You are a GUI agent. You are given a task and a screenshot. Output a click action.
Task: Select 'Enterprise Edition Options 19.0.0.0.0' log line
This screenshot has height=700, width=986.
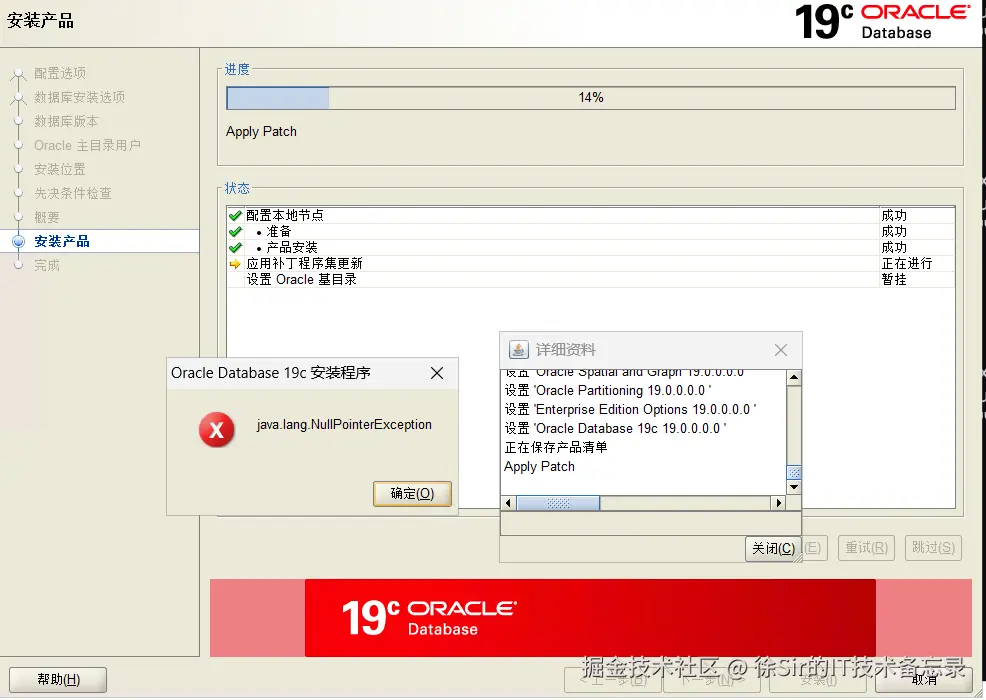click(x=631, y=409)
